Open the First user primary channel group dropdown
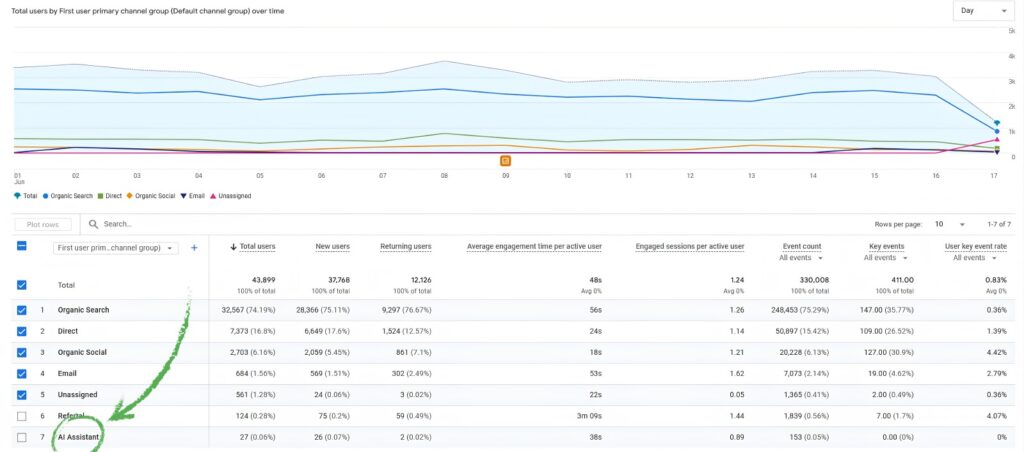Screen dimensions: 1024x452 pyautogui.click(x=116, y=248)
